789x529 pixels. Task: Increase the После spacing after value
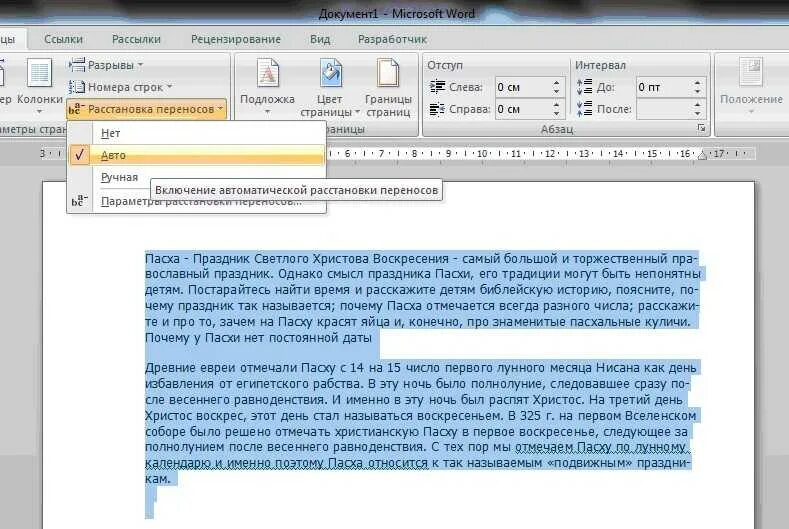pyautogui.click(x=697, y=104)
